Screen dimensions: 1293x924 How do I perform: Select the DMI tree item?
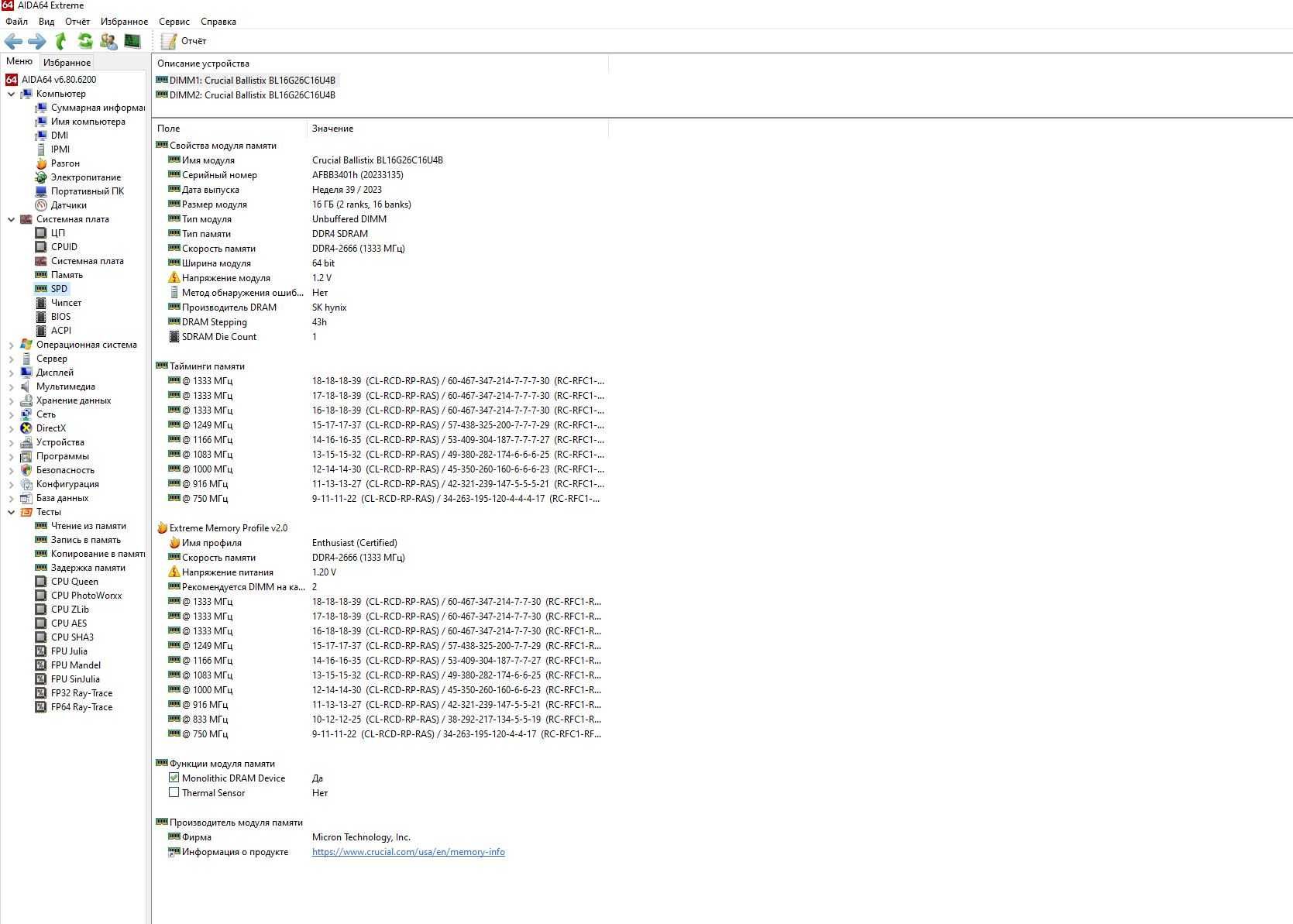coord(52,136)
